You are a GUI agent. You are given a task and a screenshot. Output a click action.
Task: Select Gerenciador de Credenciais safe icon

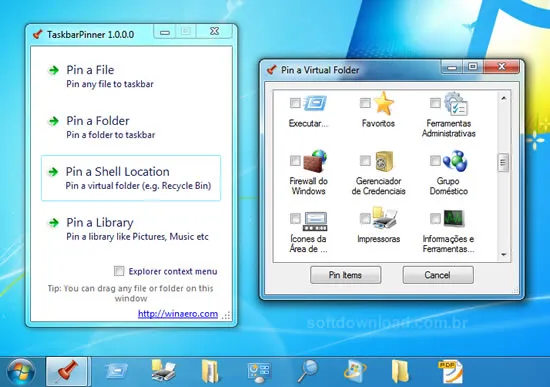point(384,161)
